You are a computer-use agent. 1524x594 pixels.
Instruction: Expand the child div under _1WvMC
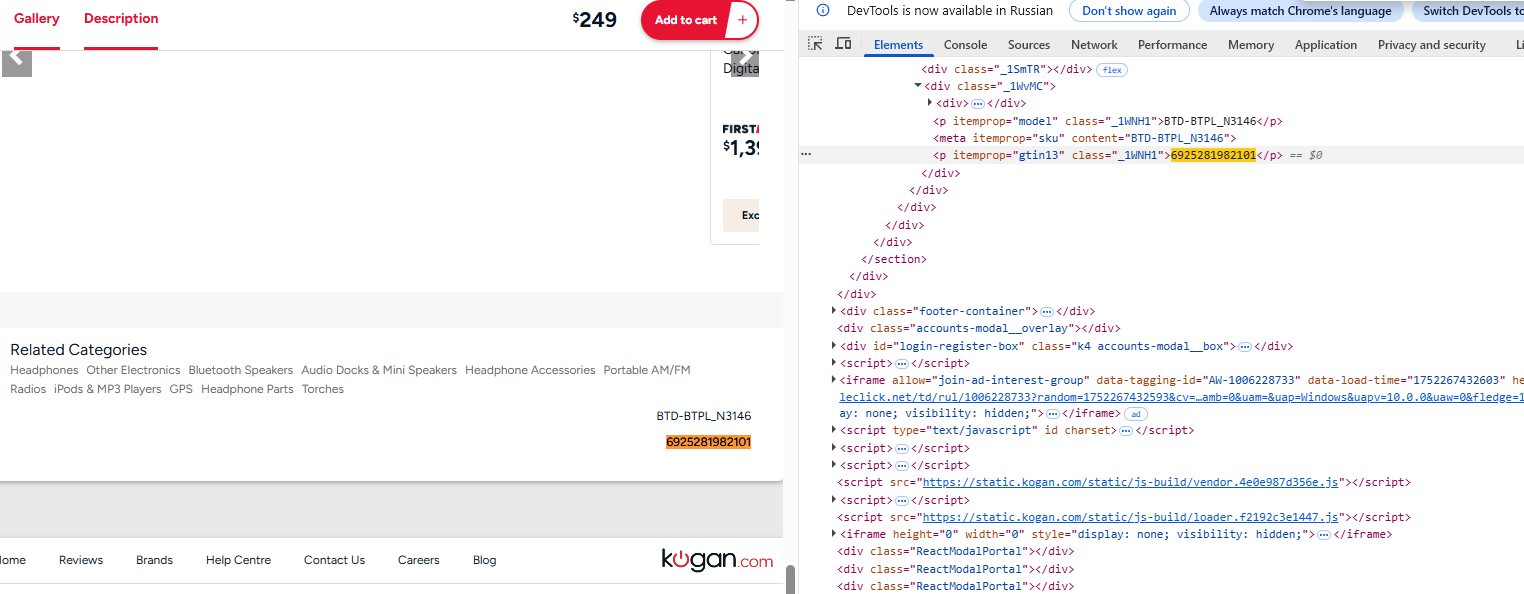[x=930, y=103]
